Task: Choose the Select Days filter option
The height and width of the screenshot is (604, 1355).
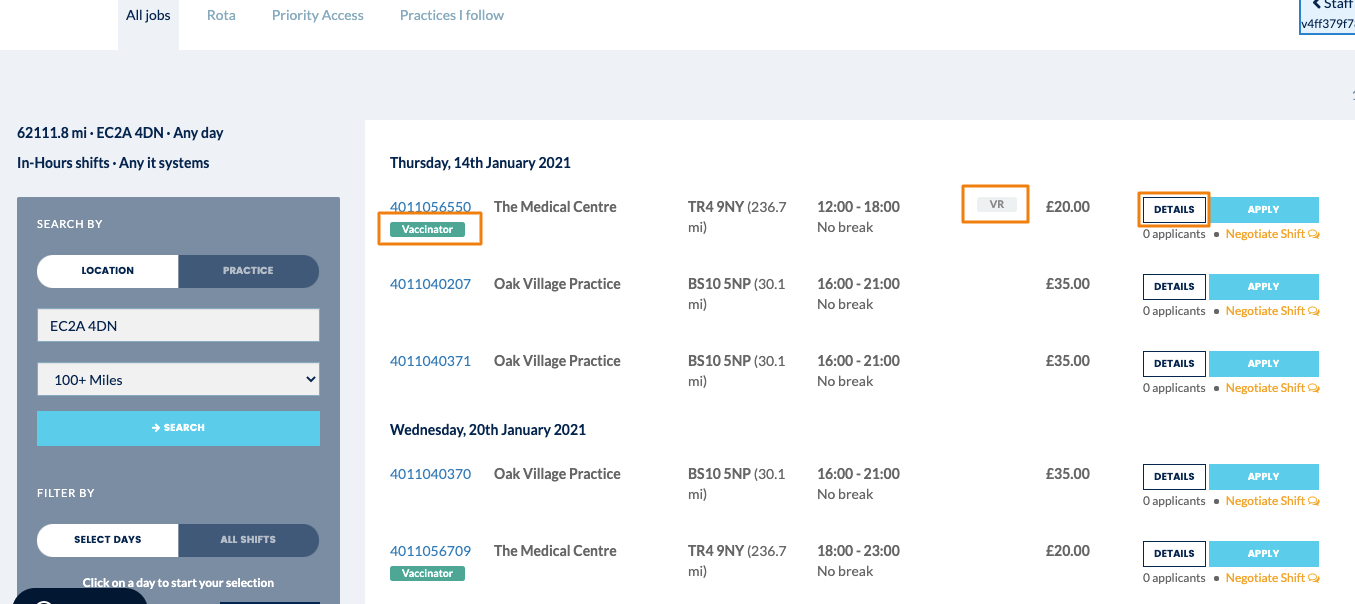Action: 108,540
